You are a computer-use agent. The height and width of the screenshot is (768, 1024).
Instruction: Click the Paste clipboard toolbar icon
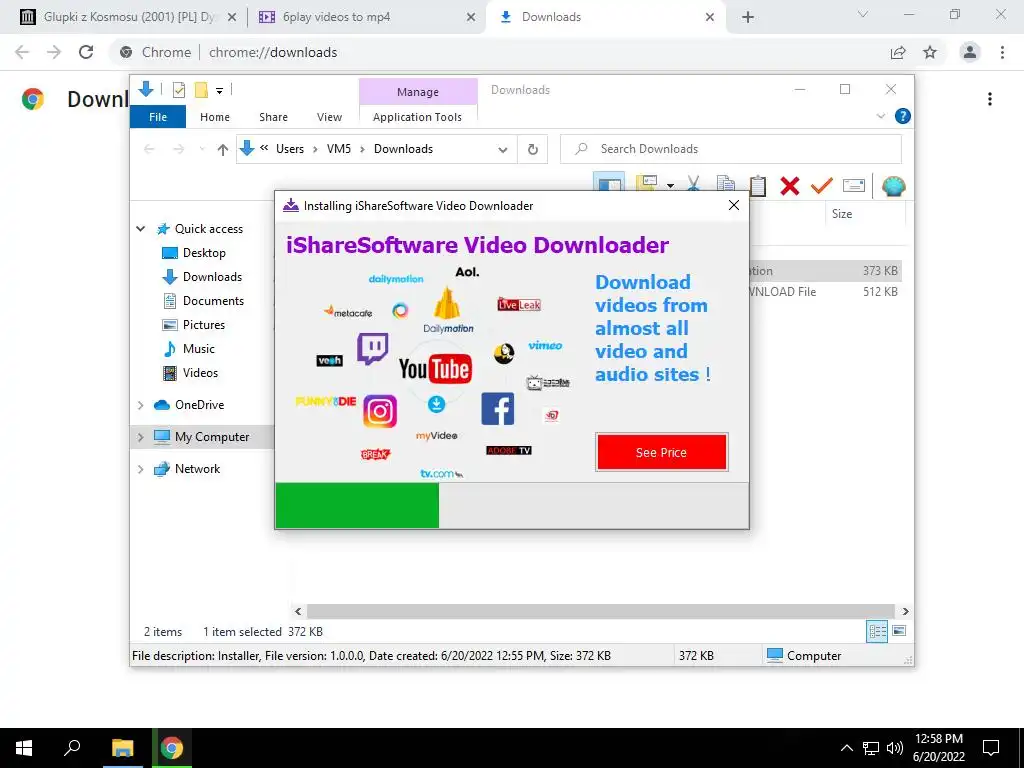click(758, 185)
